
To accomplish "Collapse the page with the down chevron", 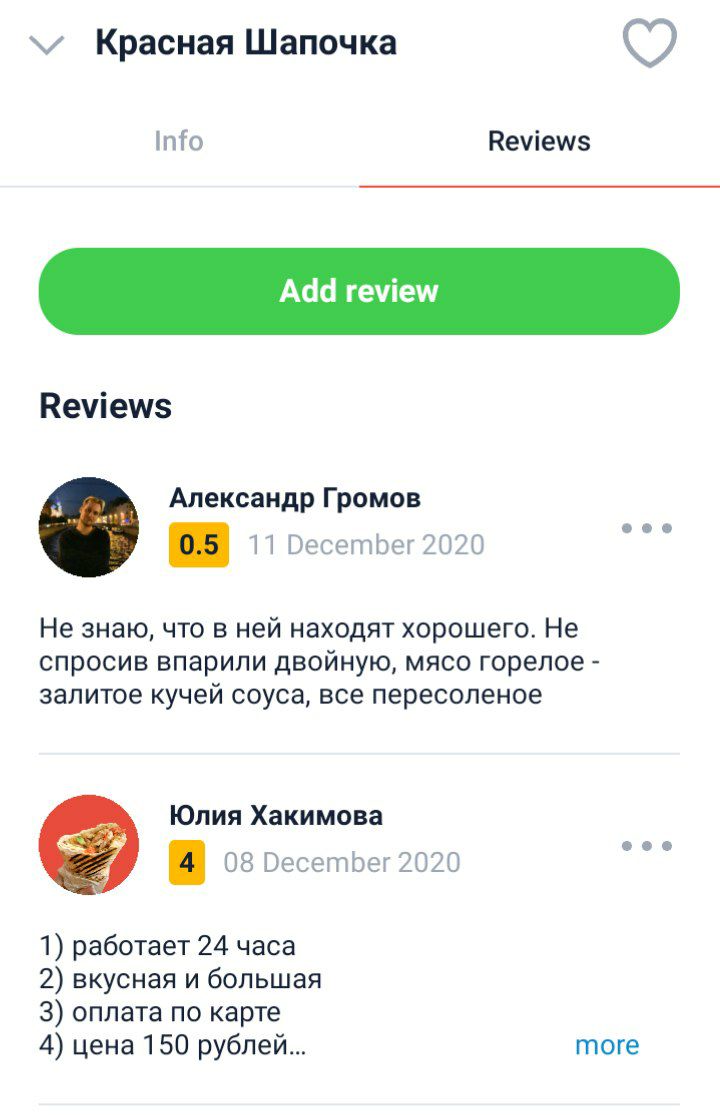I will pyautogui.click(x=47, y=45).
